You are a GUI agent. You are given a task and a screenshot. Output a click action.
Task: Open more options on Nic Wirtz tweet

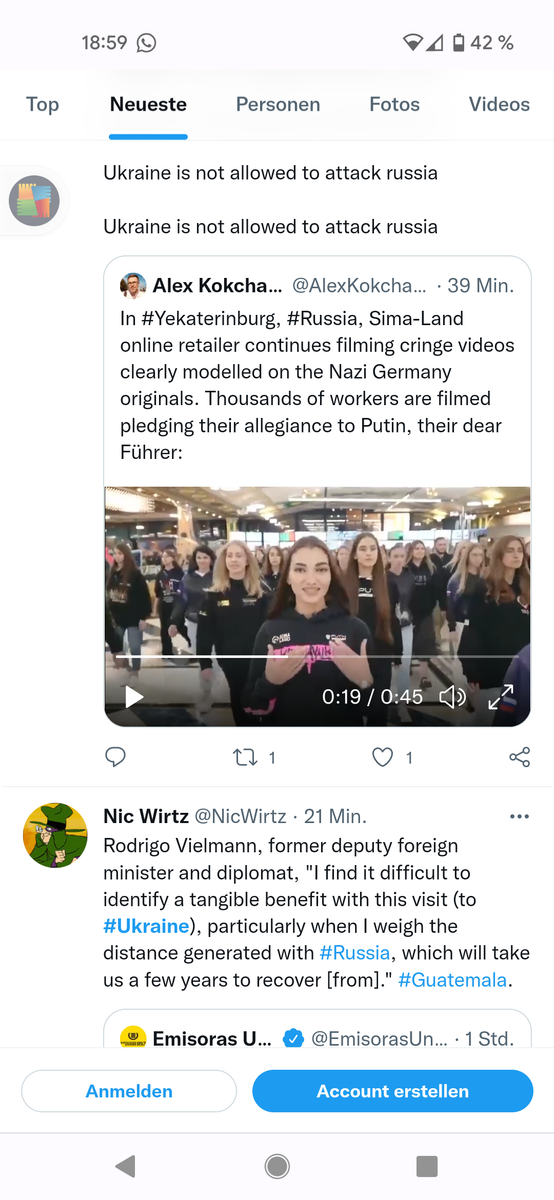519,817
